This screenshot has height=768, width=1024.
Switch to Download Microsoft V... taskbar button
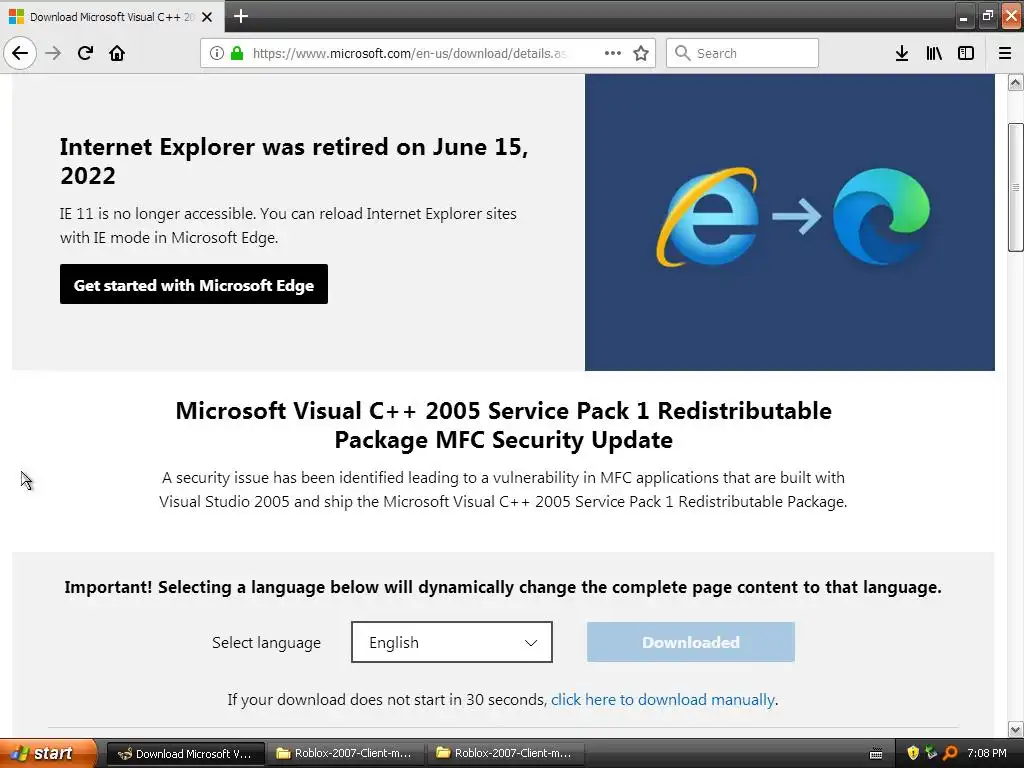185,754
